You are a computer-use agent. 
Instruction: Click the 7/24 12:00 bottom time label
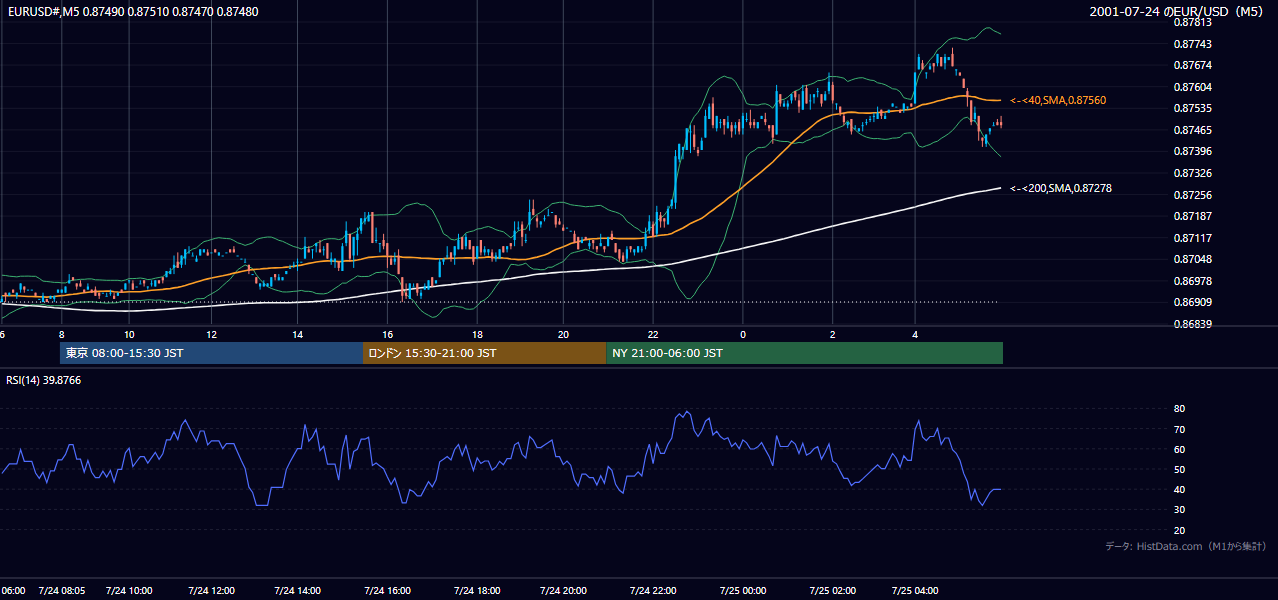click(212, 591)
